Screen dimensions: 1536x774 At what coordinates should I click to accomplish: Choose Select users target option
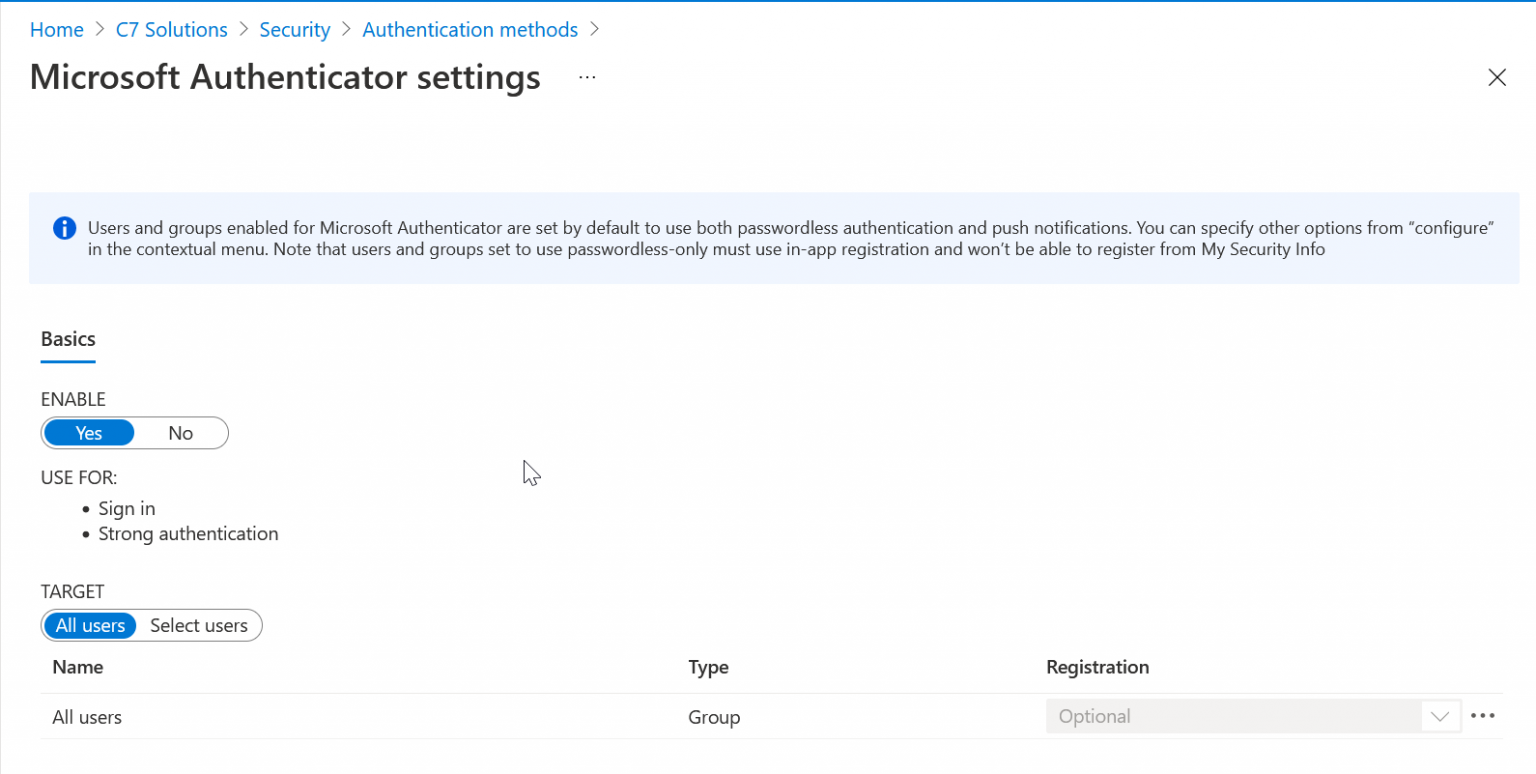click(x=199, y=626)
